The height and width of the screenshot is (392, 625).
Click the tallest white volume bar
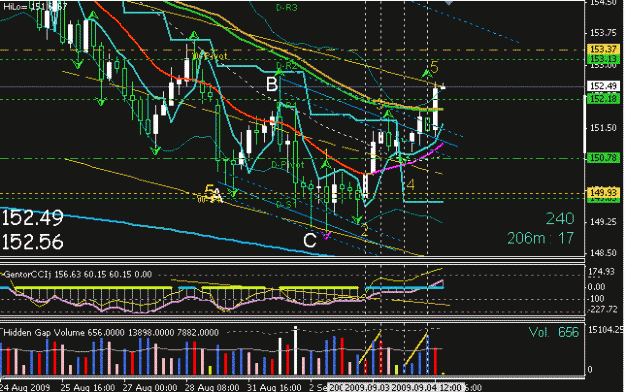(295, 351)
